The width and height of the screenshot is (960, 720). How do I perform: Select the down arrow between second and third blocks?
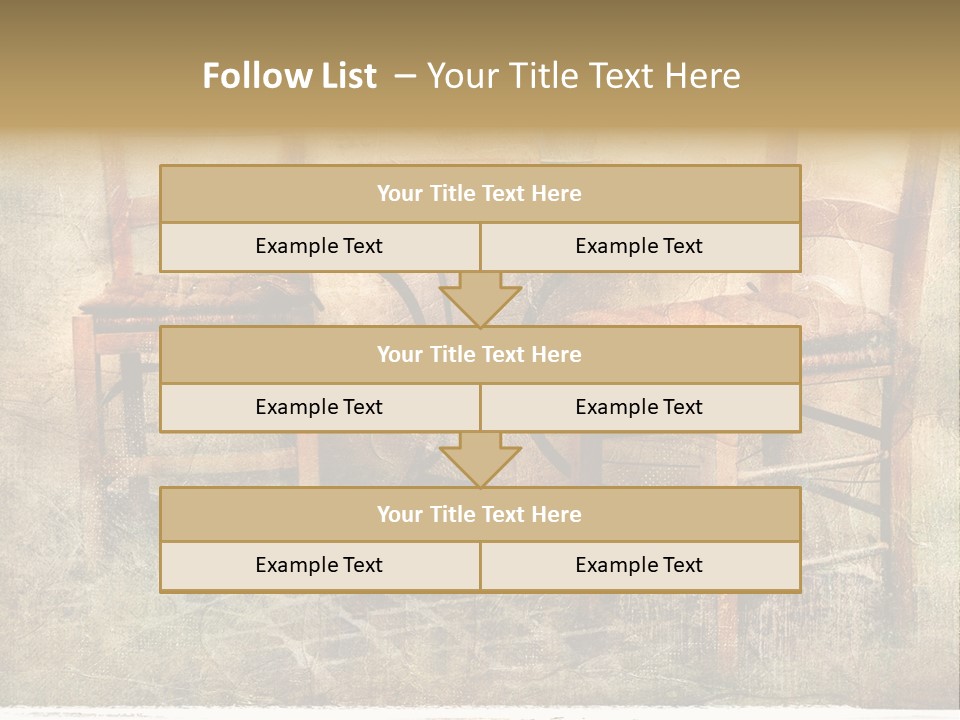coord(481,460)
